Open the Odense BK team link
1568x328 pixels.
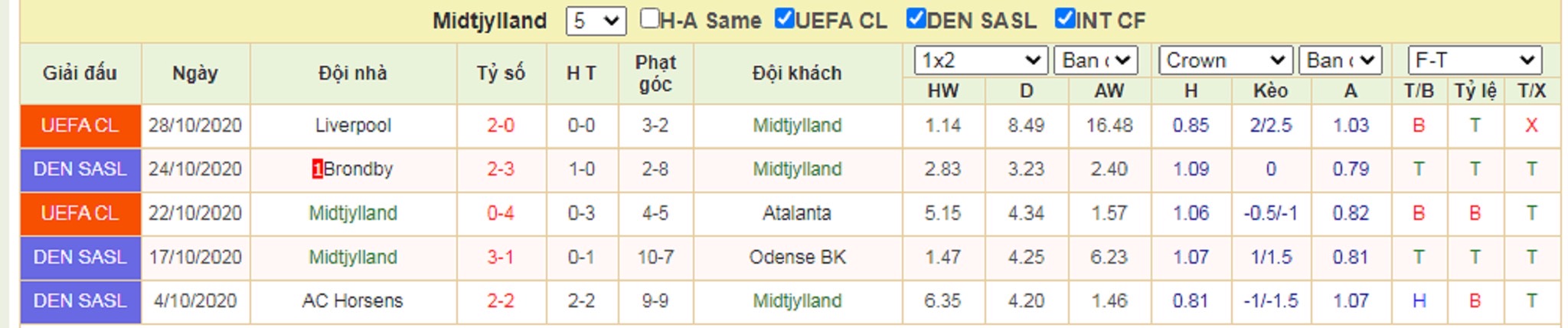(797, 257)
